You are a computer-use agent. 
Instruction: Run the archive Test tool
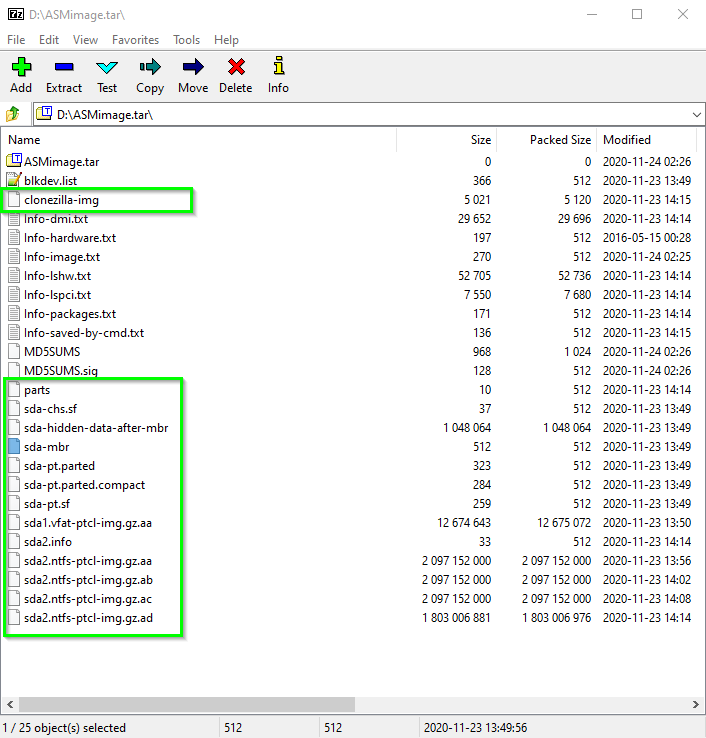coord(107,75)
